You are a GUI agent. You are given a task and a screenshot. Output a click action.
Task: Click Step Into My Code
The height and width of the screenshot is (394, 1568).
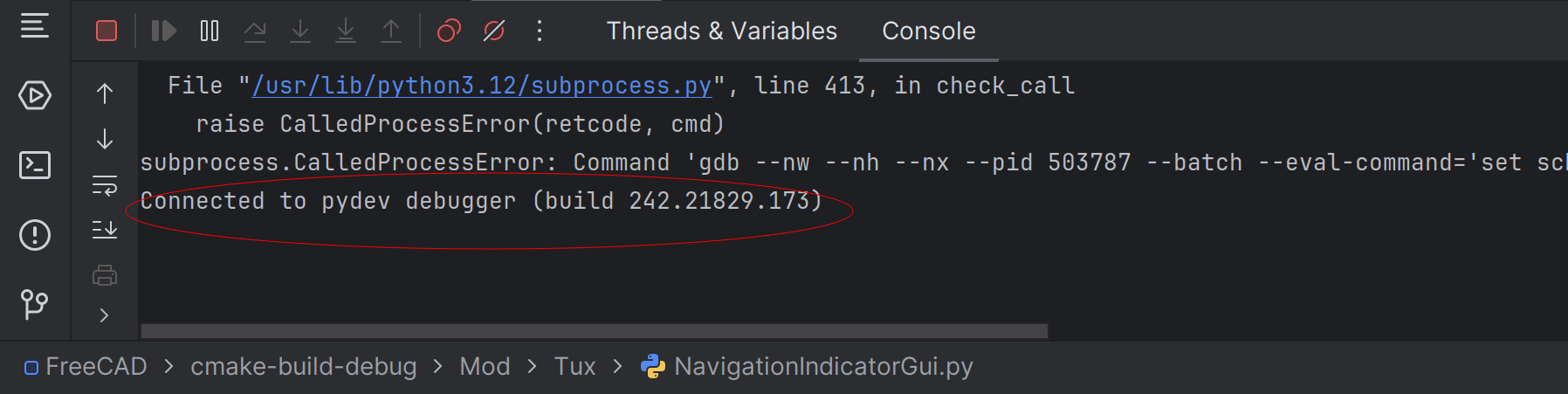346,31
